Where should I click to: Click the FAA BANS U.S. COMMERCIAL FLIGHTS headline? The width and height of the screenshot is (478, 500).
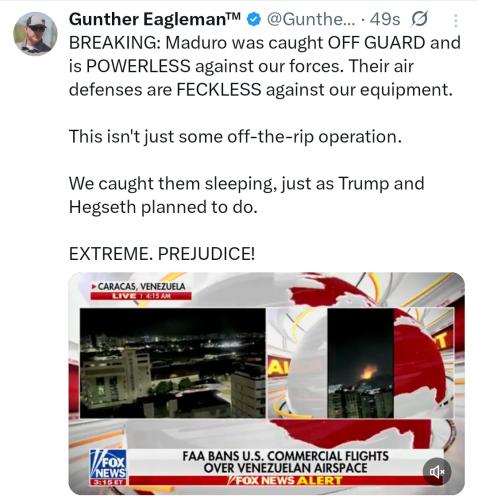pos(285,462)
